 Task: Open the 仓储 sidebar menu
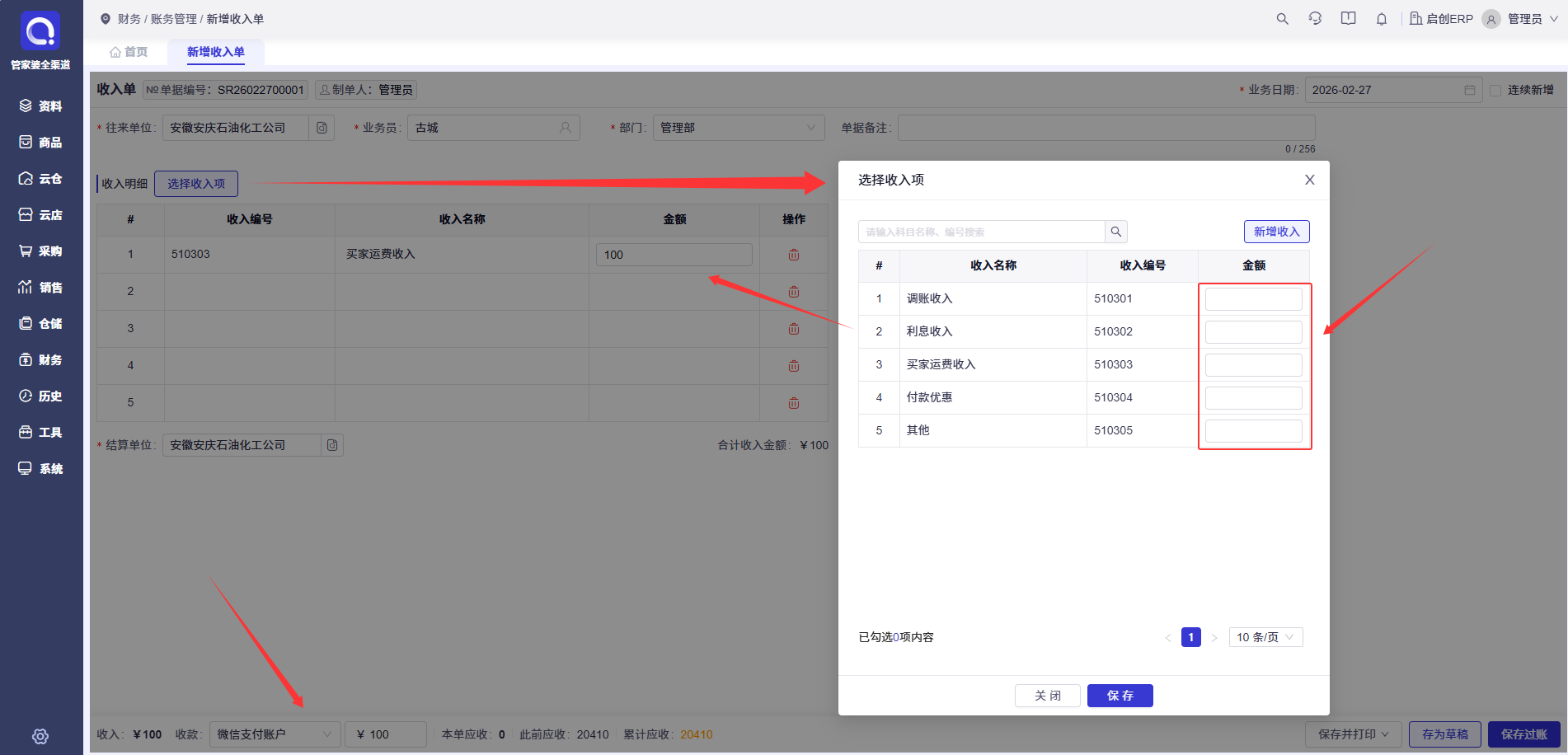coord(41,324)
